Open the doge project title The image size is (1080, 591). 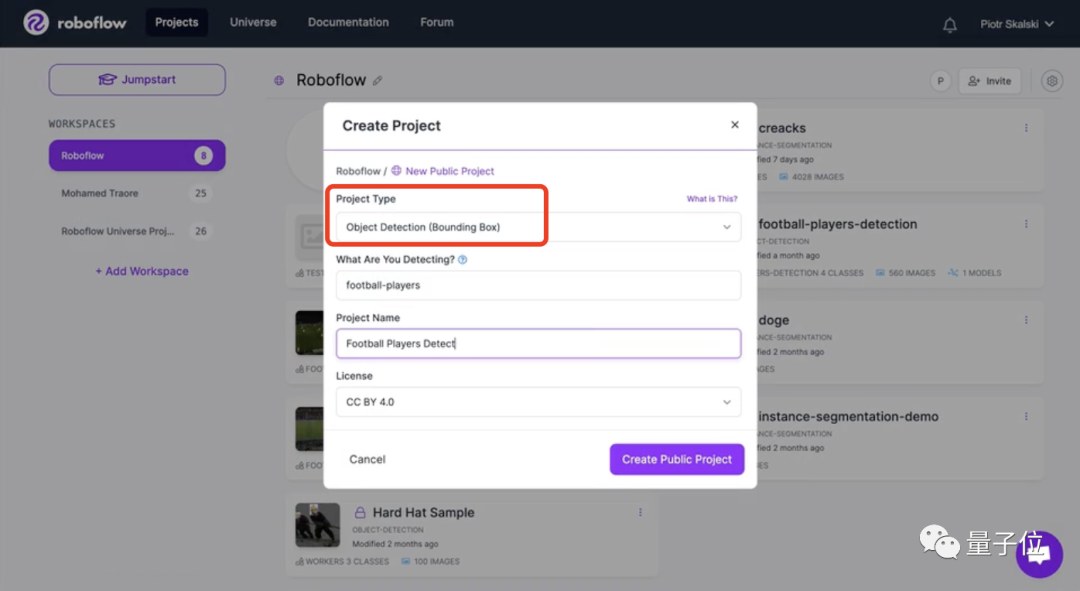tap(773, 320)
